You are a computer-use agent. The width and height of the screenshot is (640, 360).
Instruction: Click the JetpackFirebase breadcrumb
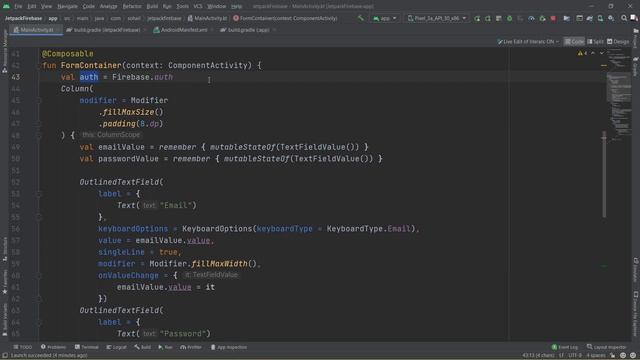[24, 18]
